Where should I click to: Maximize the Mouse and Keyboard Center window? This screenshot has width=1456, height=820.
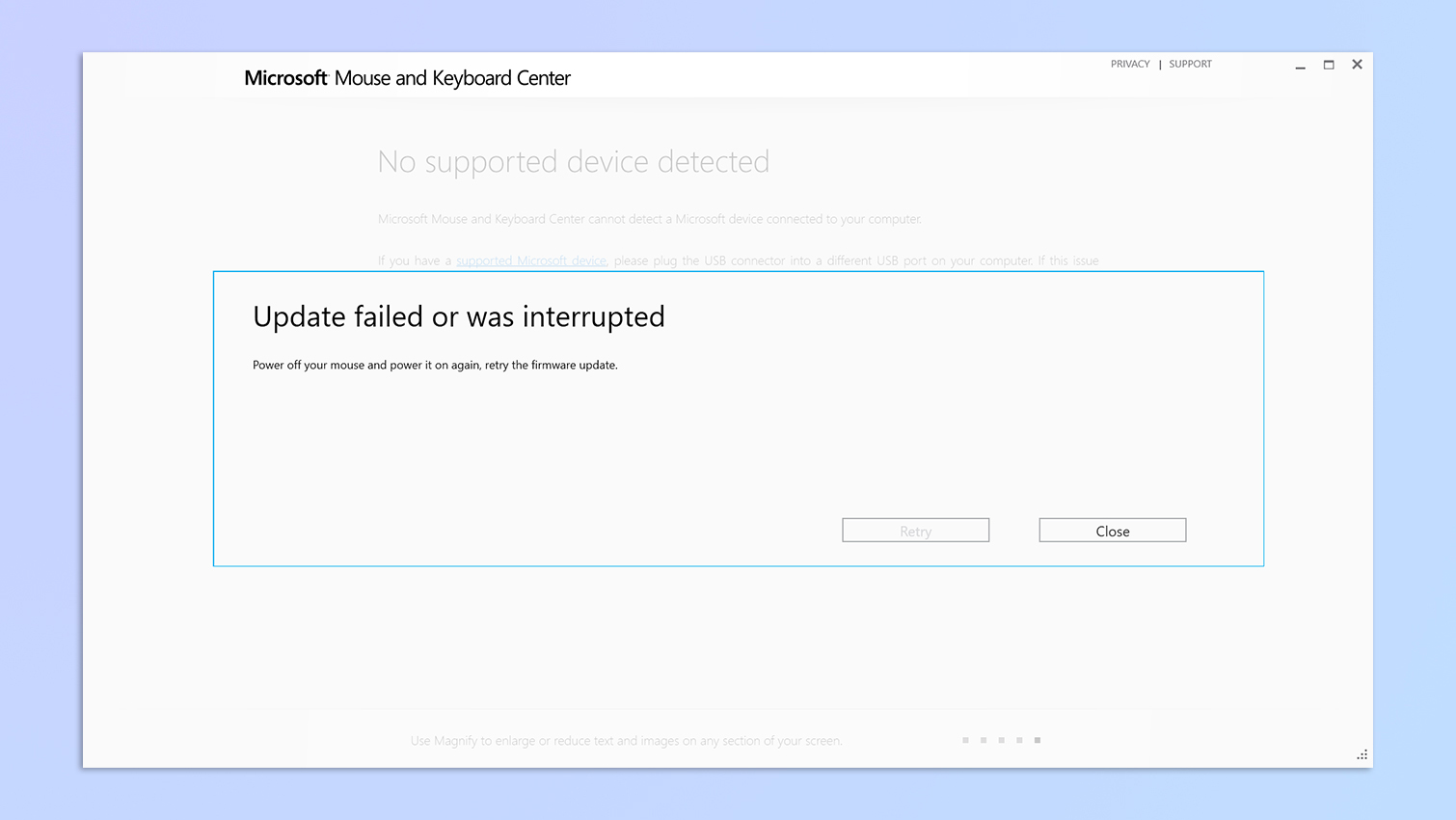pyautogui.click(x=1329, y=65)
